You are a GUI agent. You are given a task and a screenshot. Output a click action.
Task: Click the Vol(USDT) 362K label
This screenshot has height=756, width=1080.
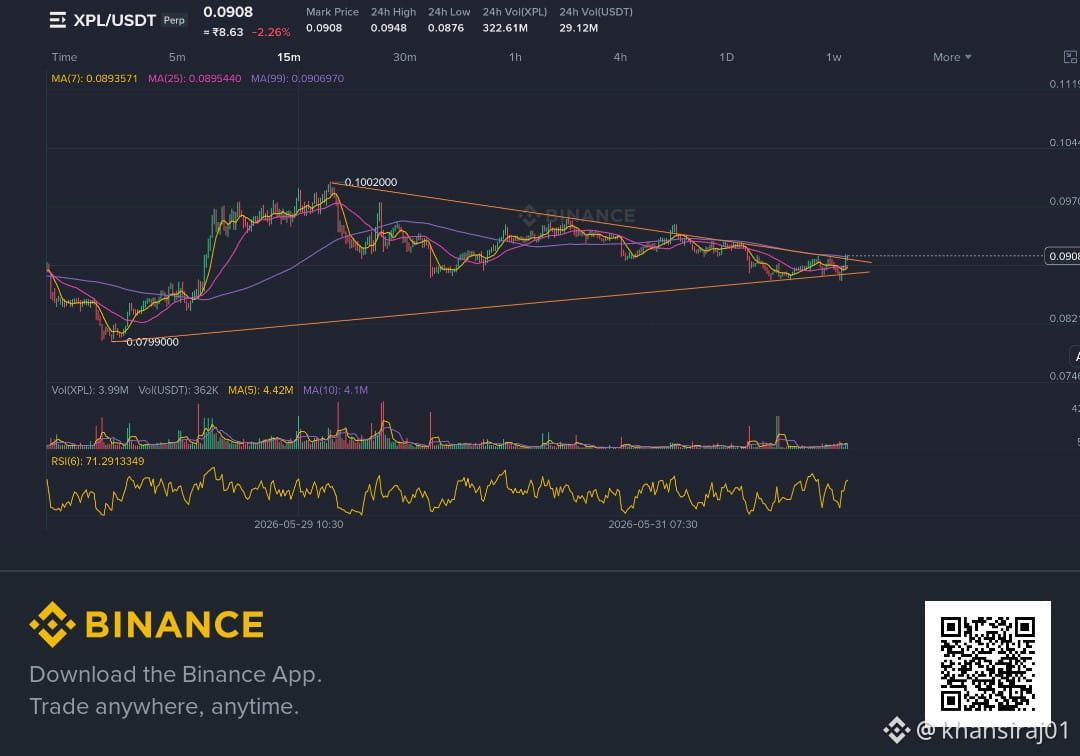178,390
